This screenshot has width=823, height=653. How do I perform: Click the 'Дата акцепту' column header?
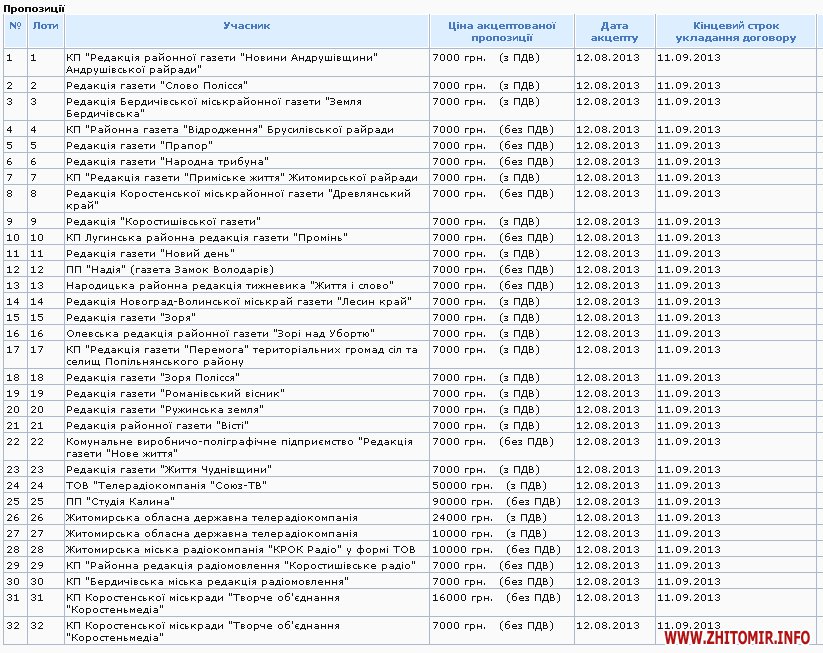[x=614, y=31]
